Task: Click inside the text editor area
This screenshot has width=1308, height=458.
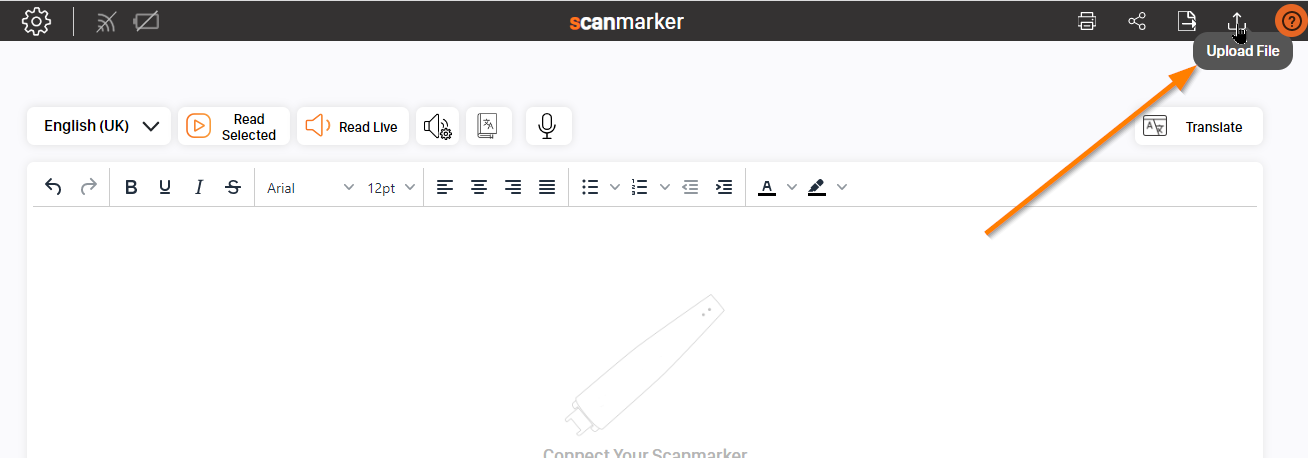Action: click(644, 330)
